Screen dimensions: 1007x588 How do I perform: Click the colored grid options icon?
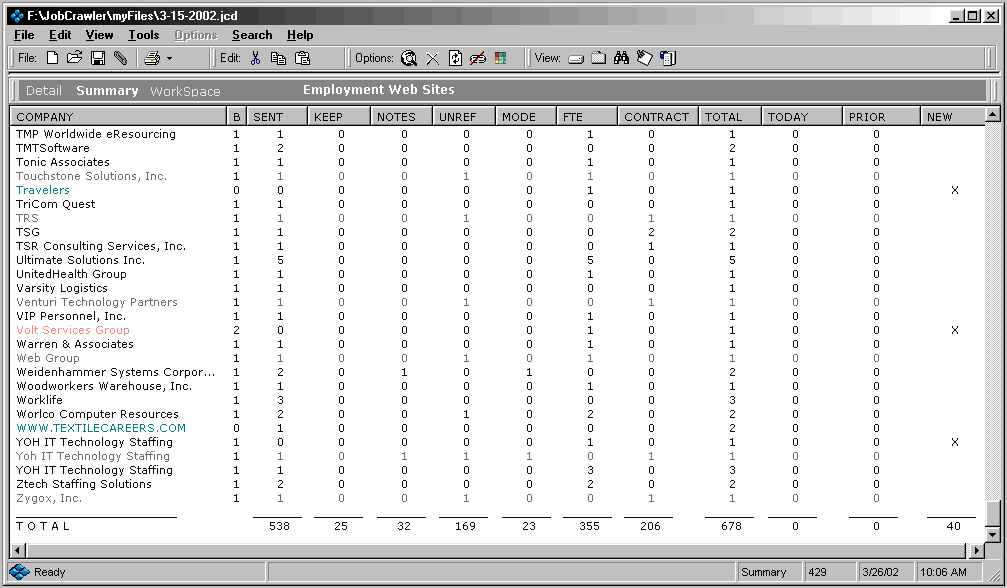[x=500, y=58]
